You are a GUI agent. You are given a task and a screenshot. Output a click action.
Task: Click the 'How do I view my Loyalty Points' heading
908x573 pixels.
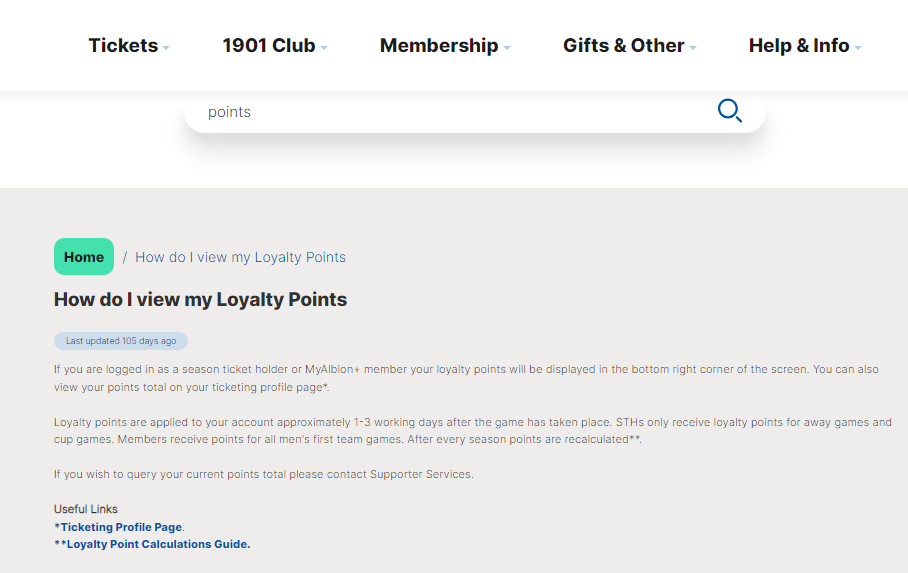200,300
